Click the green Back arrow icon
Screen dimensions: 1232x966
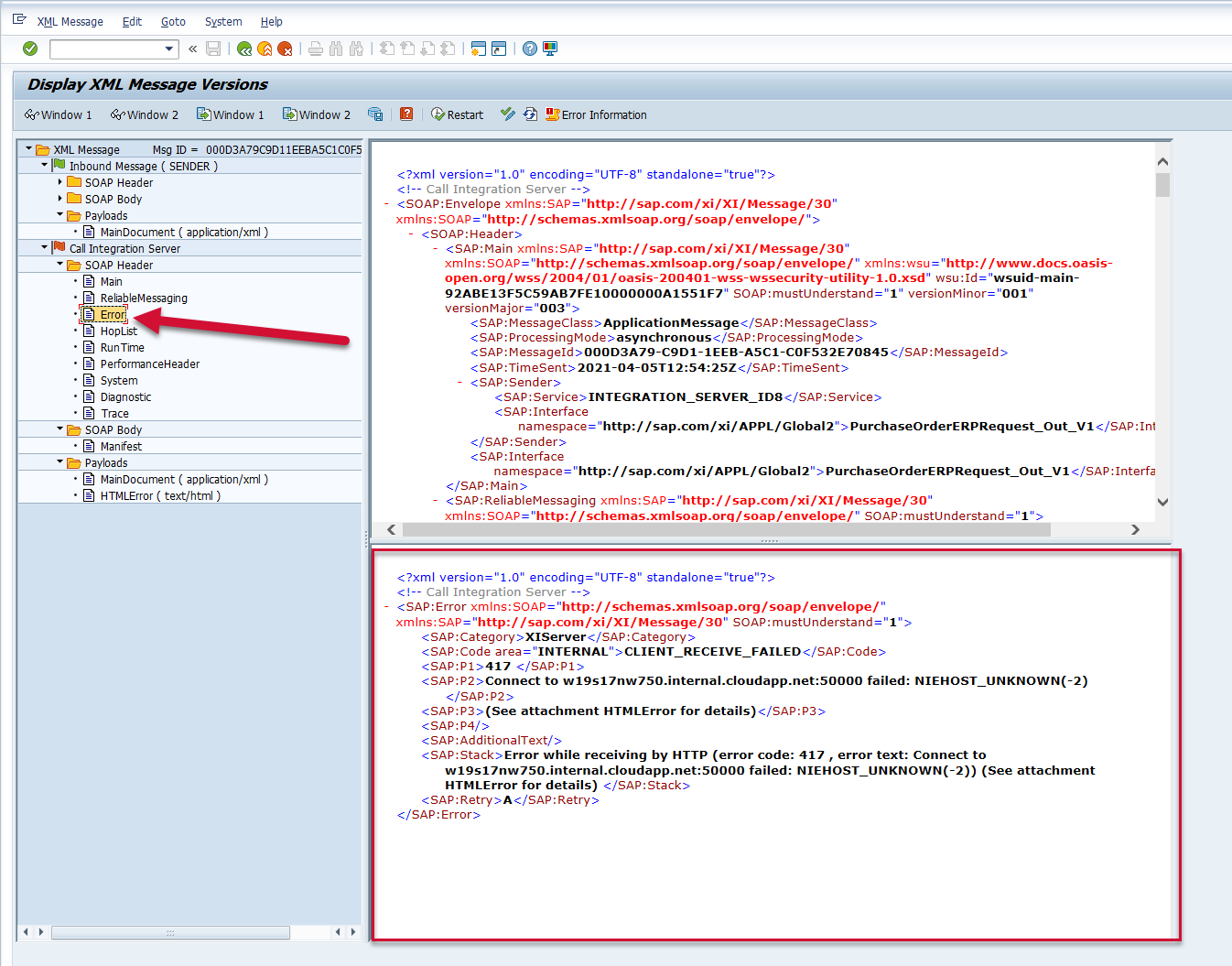point(244,49)
